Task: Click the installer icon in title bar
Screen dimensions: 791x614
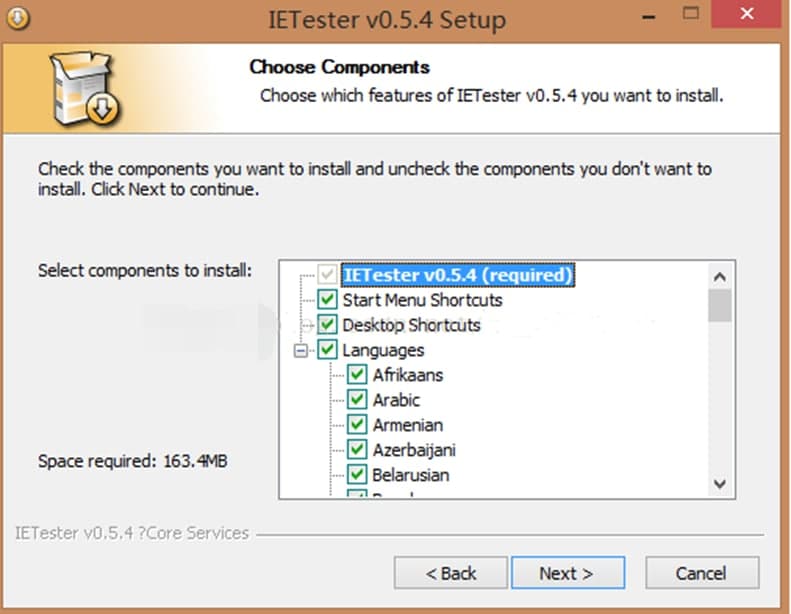Action: [x=18, y=18]
